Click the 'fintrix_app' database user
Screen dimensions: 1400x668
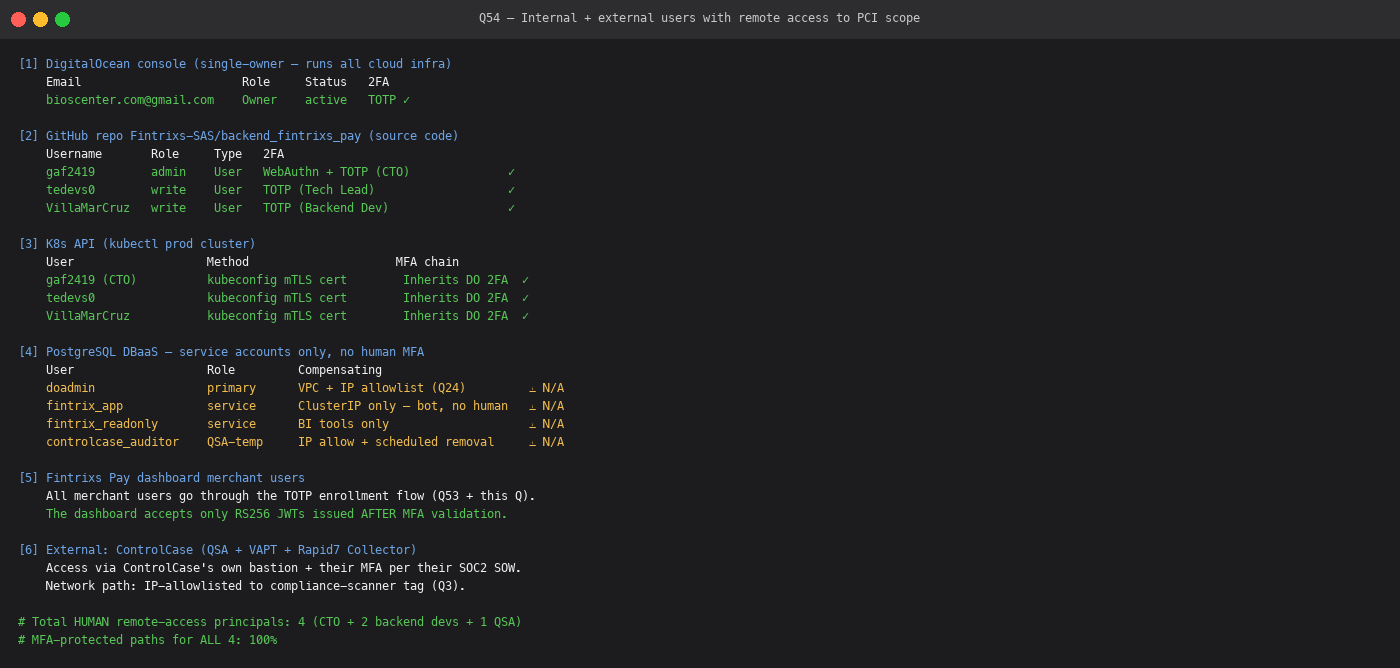84,406
